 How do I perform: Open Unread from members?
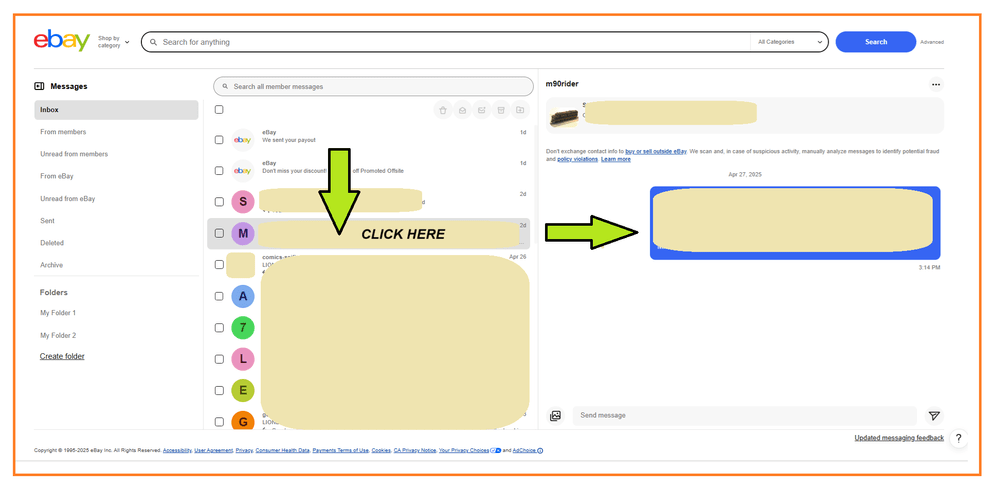tap(74, 154)
